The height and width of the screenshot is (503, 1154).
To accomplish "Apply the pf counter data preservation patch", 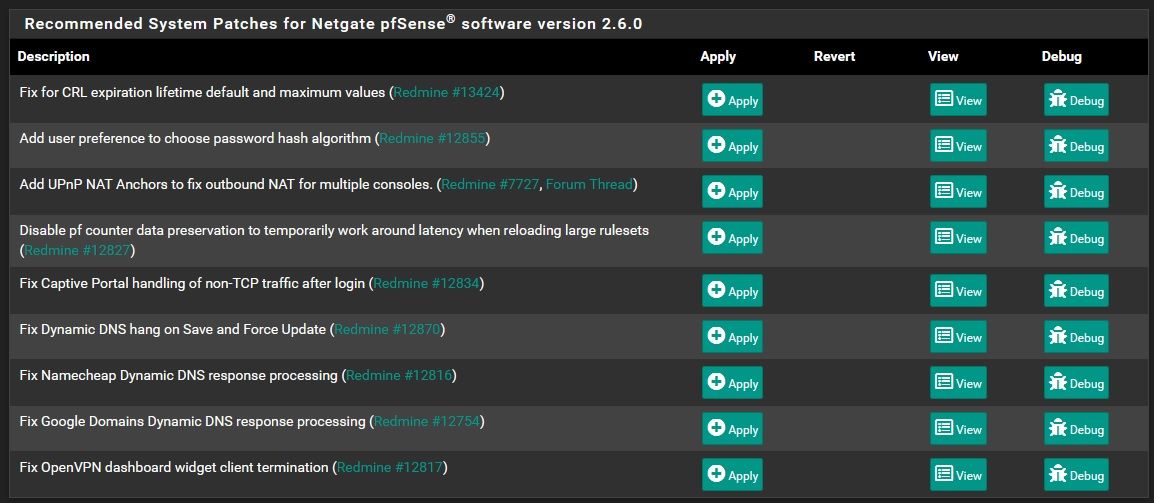I will click(x=732, y=237).
